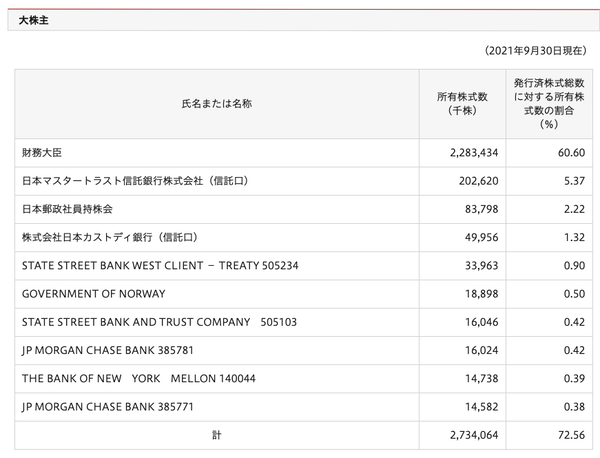The width and height of the screenshot is (600, 458).
Task: Click the 2,283,434 share count value
Action: (474, 153)
